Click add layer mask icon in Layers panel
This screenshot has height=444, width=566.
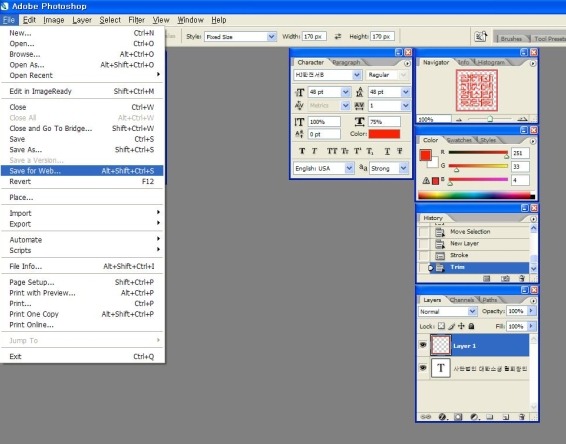click(458, 417)
